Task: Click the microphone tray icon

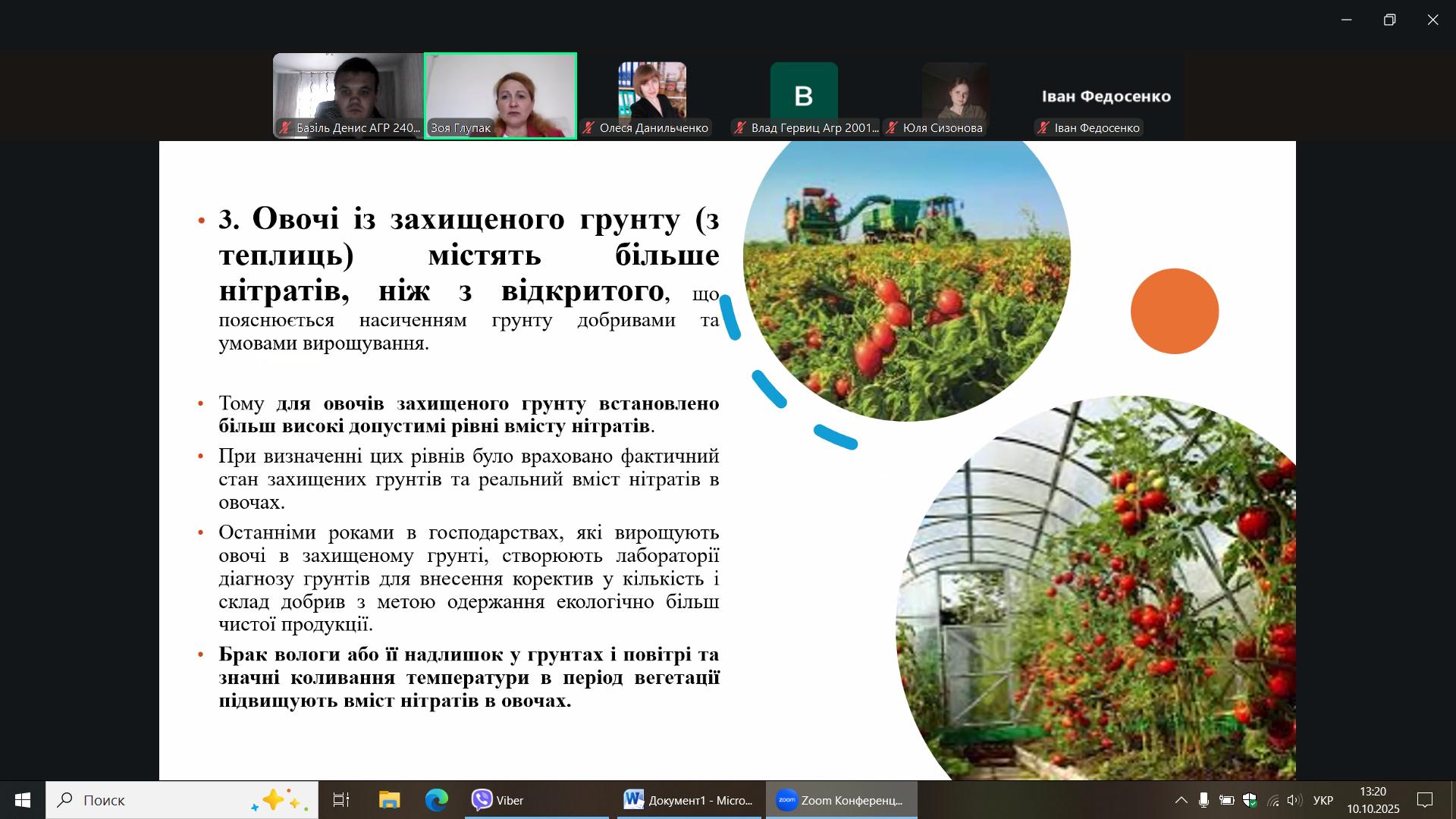Action: click(x=1203, y=800)
